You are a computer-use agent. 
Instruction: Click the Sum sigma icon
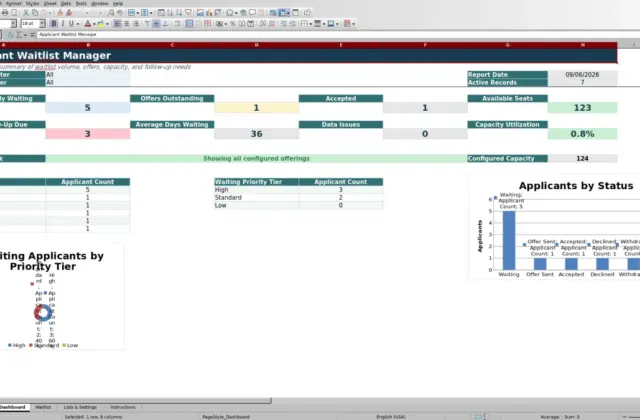click(x=19, y=35)
